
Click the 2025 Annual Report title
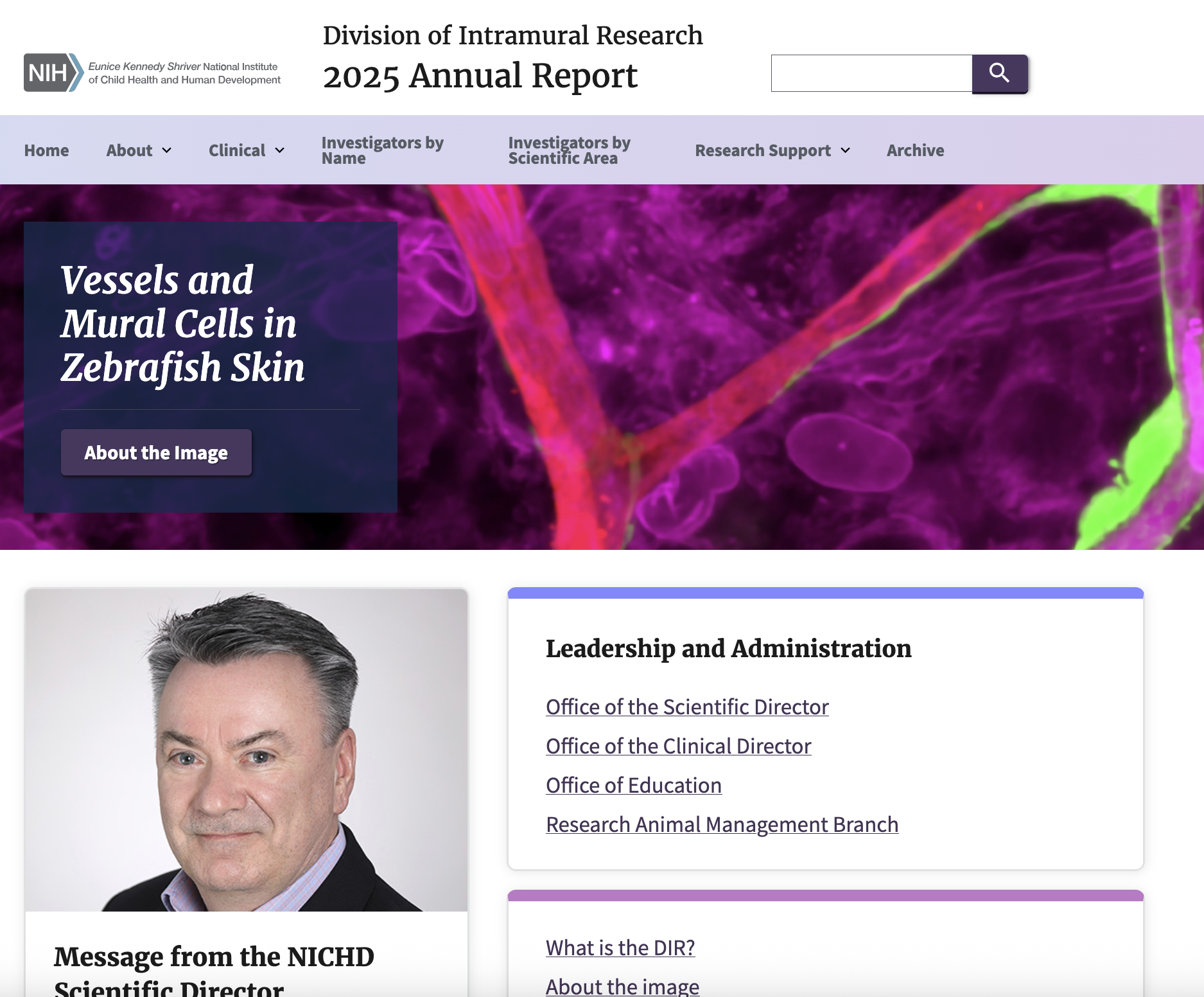pyautogui.click(x=480, y=76)
